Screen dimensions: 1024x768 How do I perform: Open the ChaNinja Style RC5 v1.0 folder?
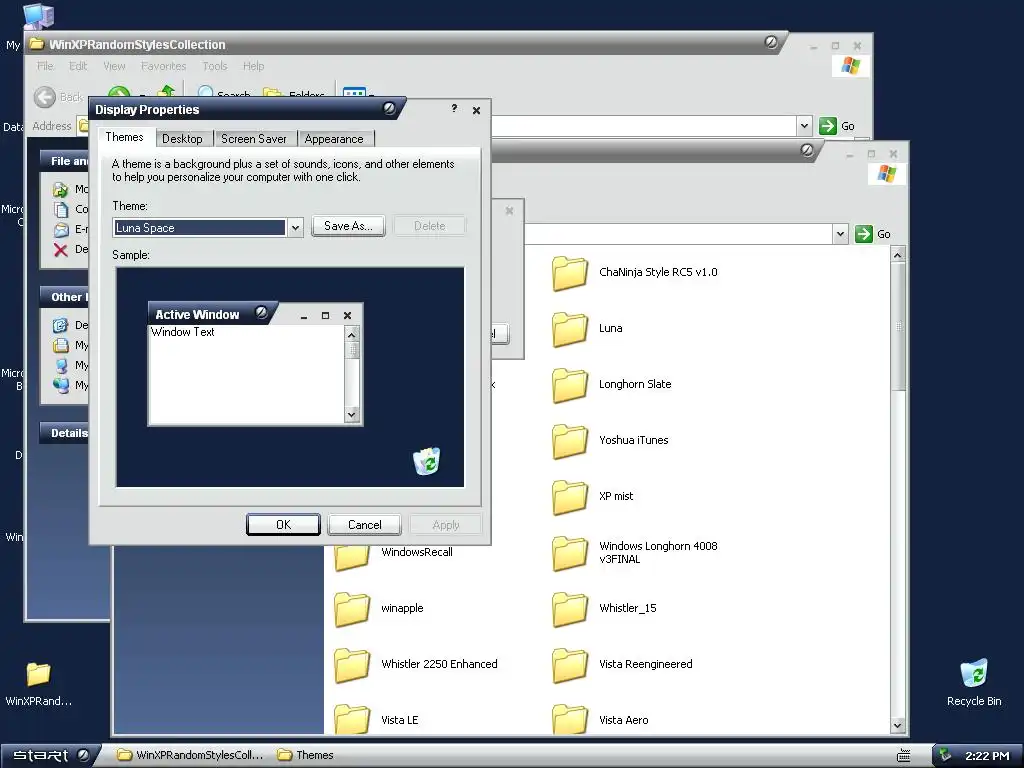[569, 272]
